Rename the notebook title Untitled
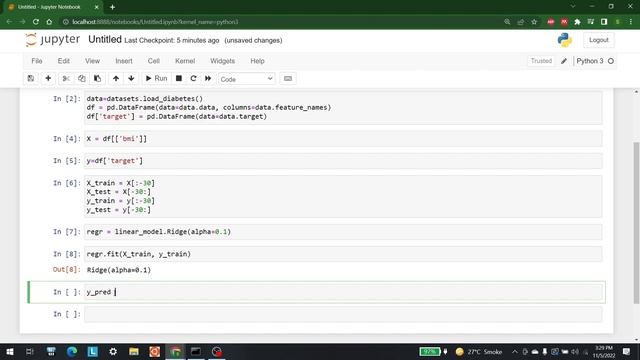The width and height of the screenshot is (640, 360). point(105,40)
